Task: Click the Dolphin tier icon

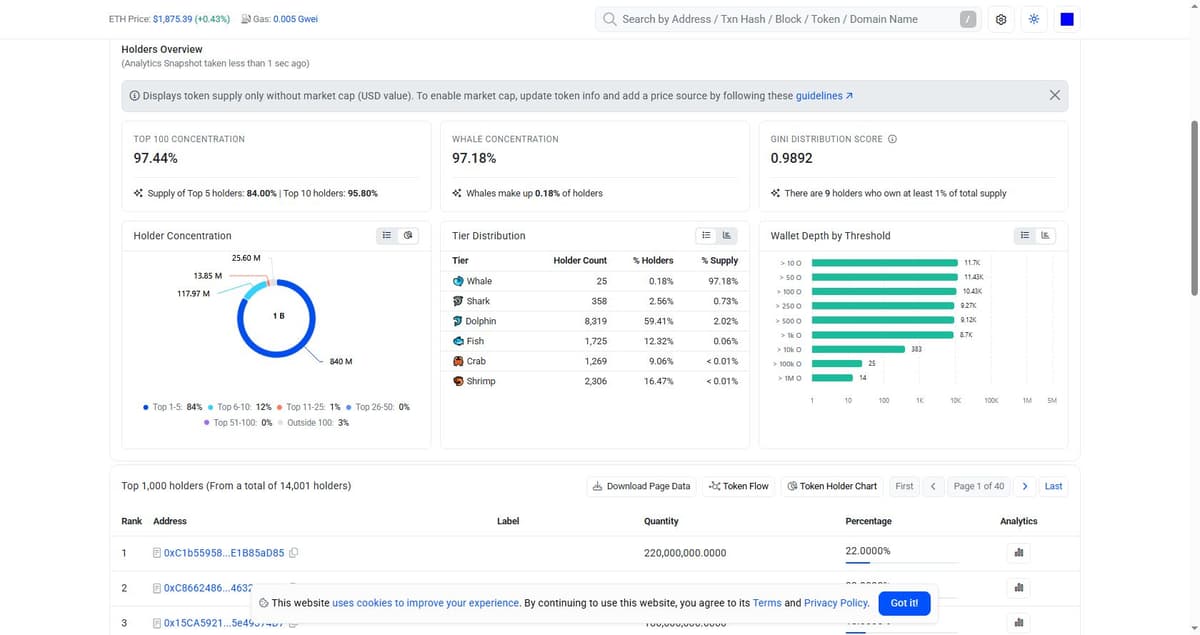Action: (x=458, y=321)
